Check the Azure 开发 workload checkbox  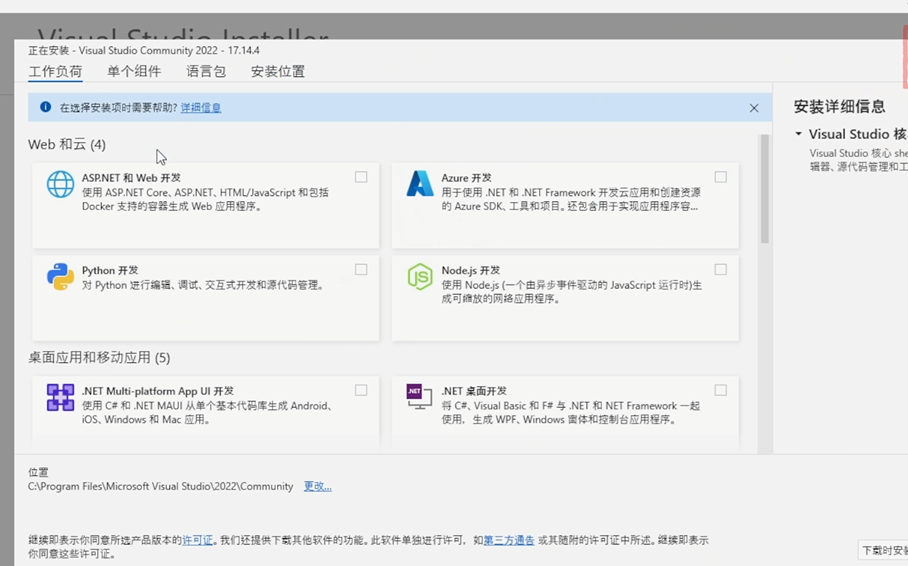[720, 177]
